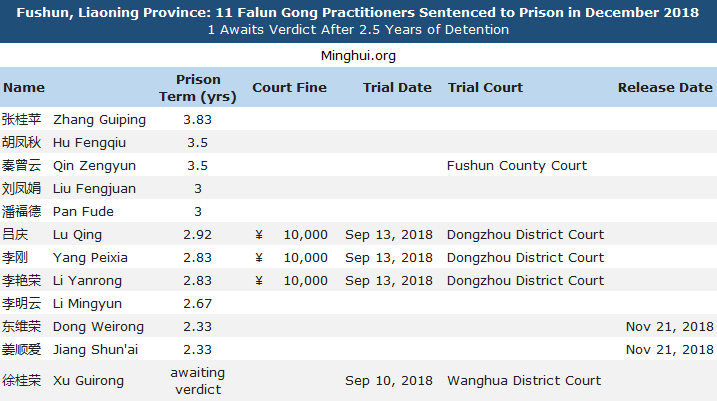Click the Minghui.org source text

(x=358, y=56)
